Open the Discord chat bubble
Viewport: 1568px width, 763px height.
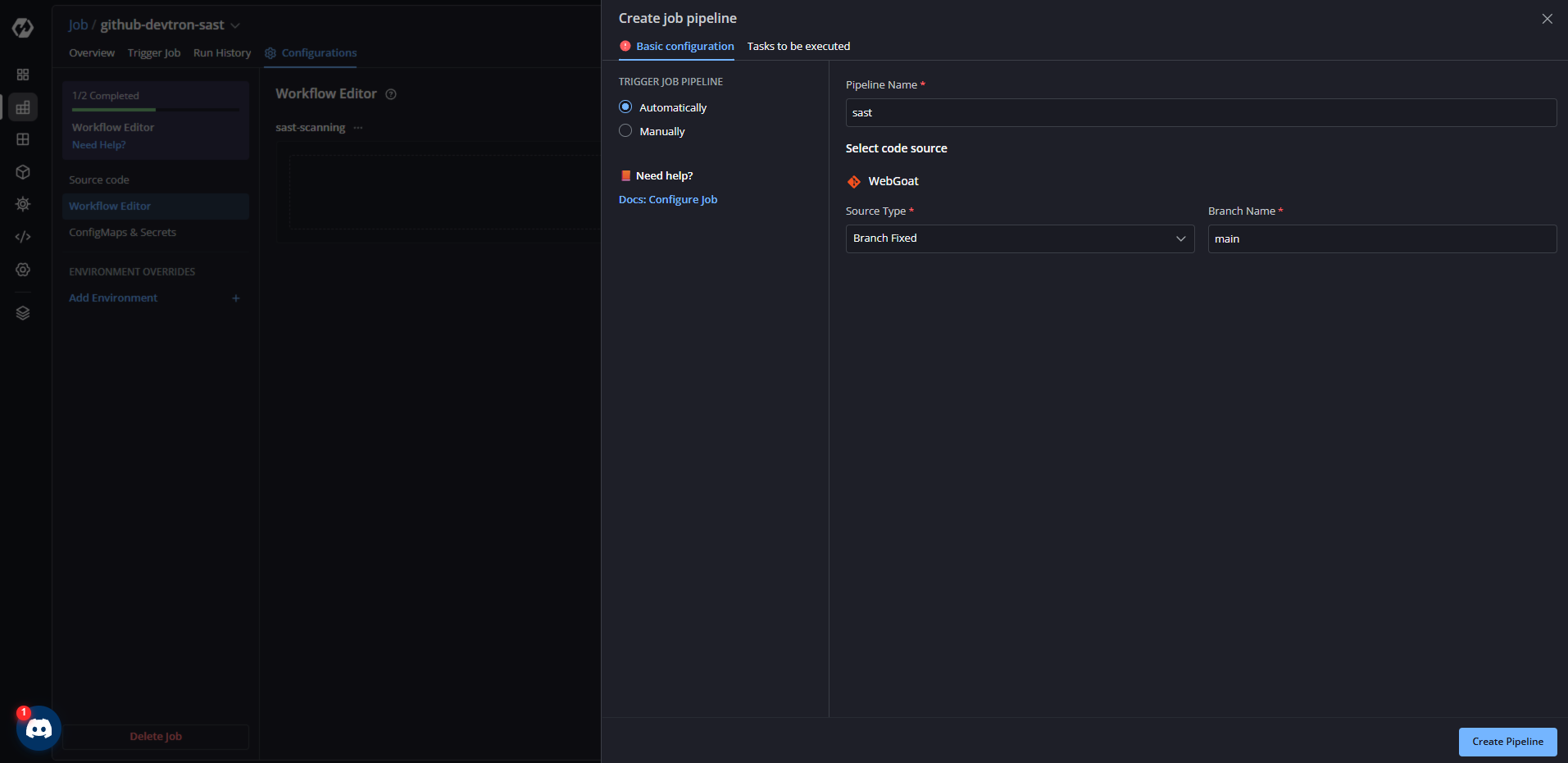[39, 728]
